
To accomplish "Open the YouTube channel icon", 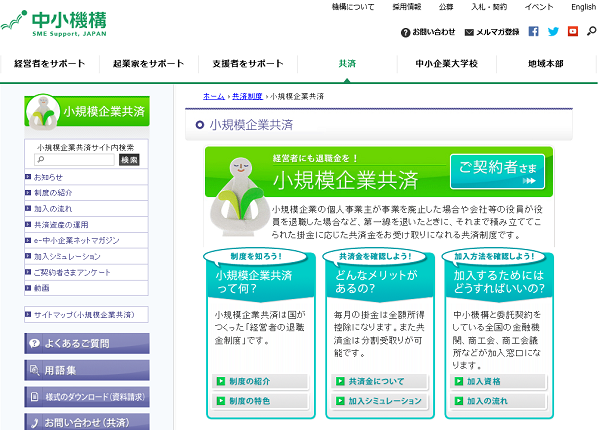I will 573,31.
